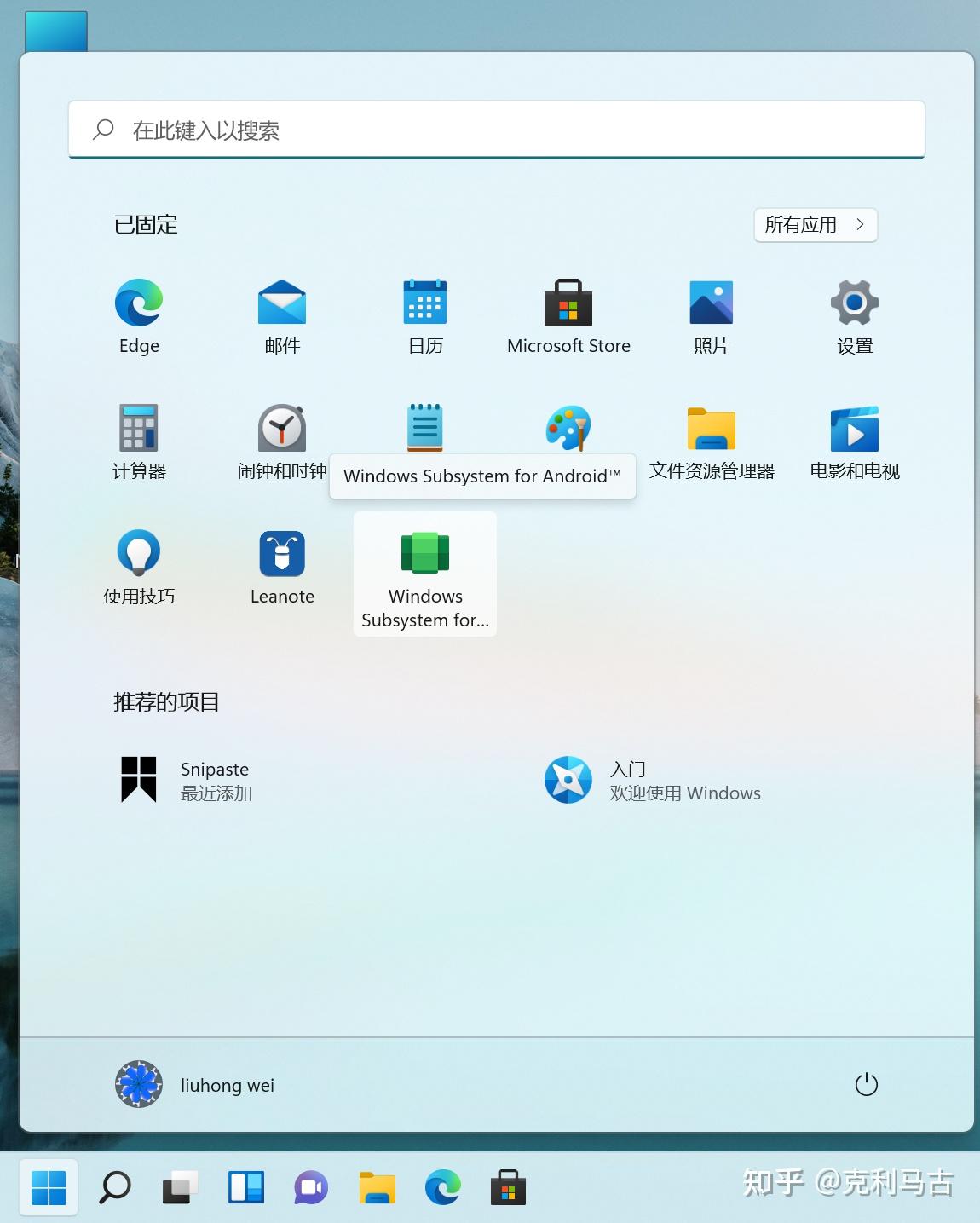Image resolution: width=980 pixels, height=1223 pixels.
Task: Open the Edge pinned app
Action: pyautogui.click(x=139, y=317)
